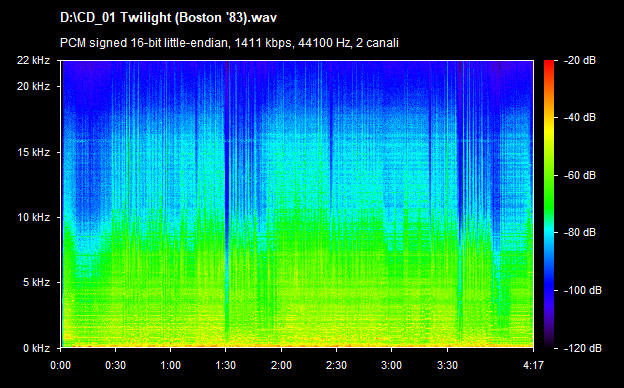Click the 3:30 time axis marker

point(447,365)
